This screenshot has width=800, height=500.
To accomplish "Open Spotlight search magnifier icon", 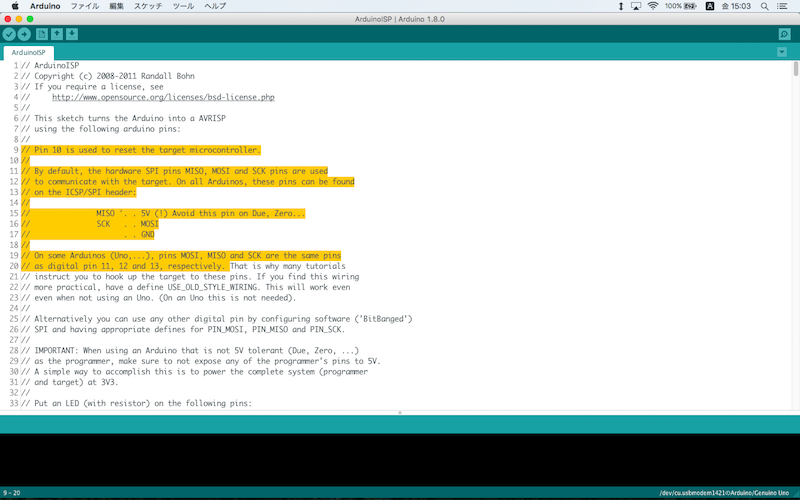I will (764, 6).
